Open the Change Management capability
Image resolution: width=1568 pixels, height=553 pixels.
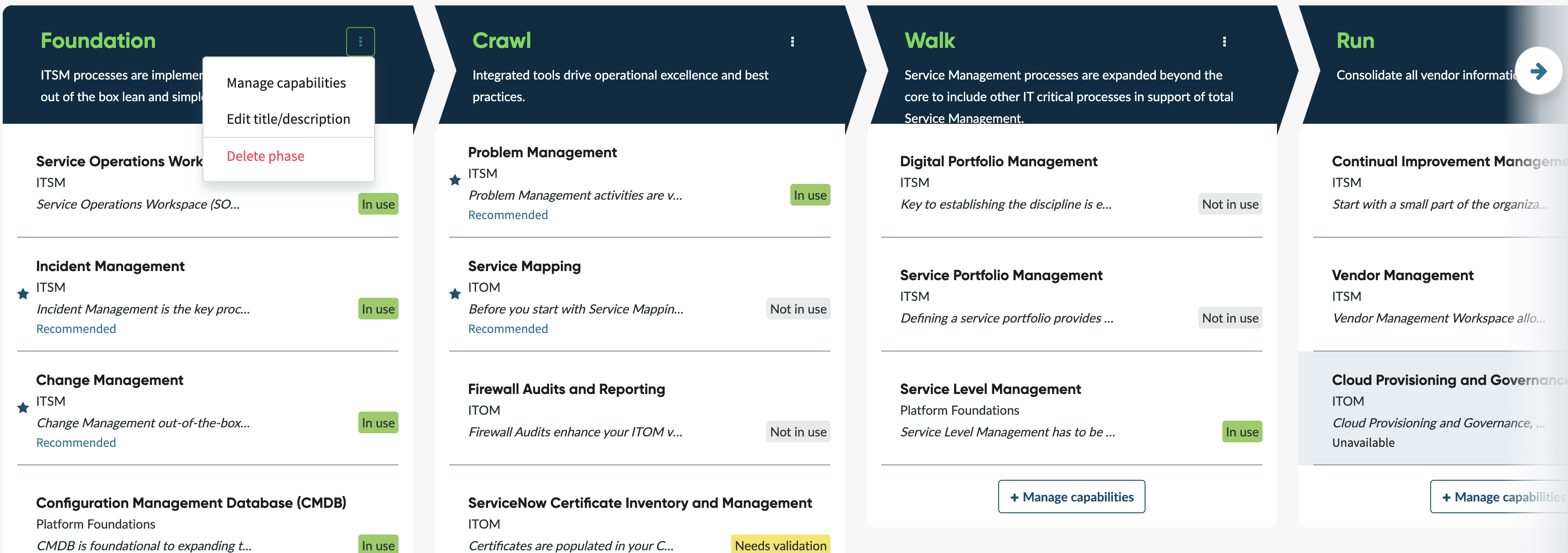pyautogui.click(x=109, y=380)
